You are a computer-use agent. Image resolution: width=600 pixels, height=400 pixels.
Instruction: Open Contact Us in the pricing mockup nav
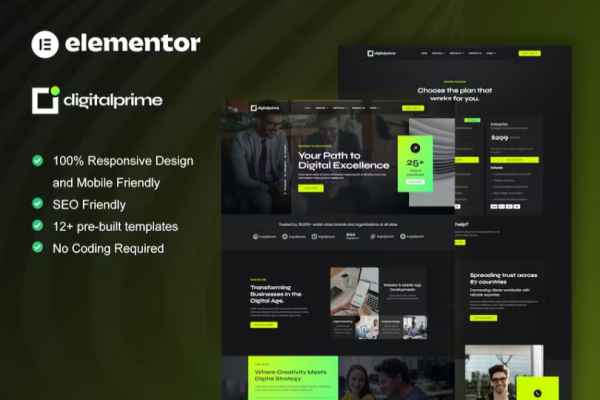pos(475,53)
